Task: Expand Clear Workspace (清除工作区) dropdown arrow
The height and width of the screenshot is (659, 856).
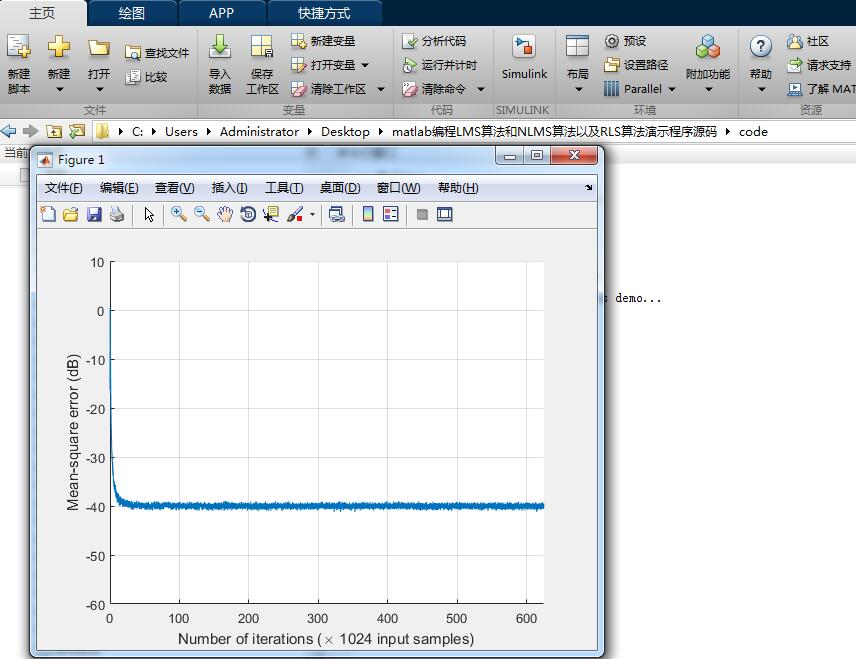Action: pos(381,89)
